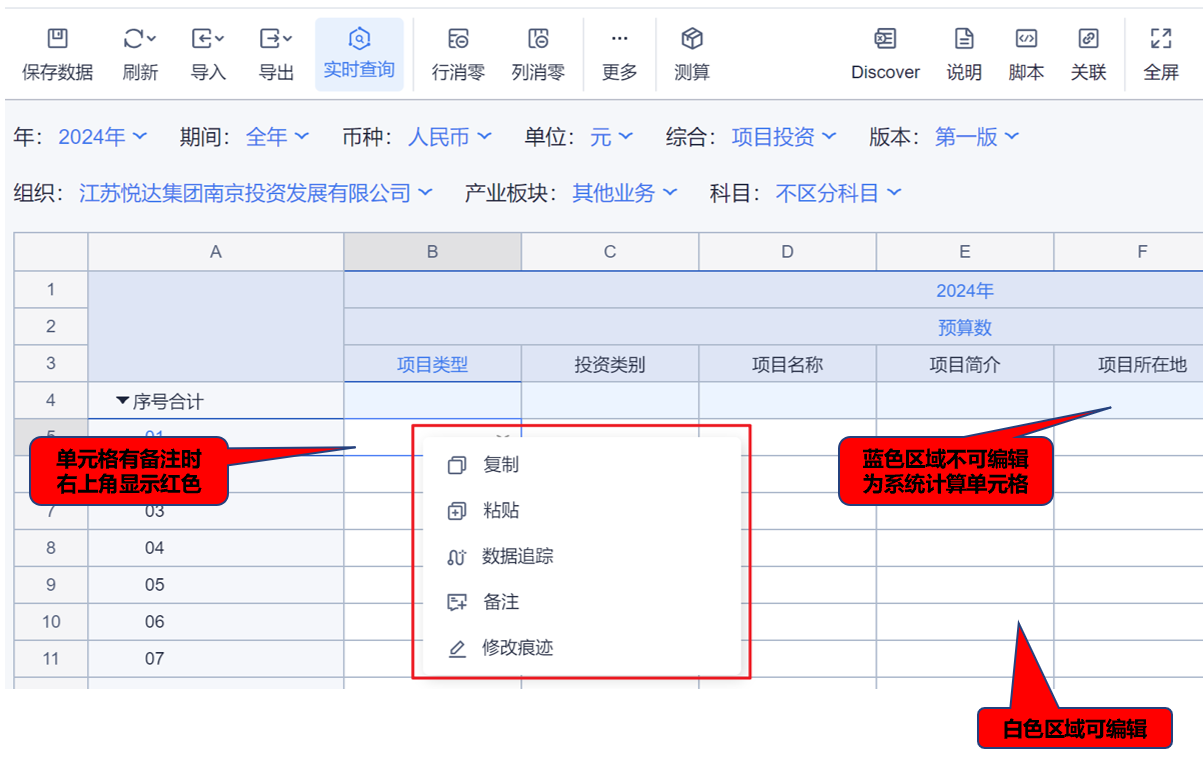Click the column zero-suppress (列消零) icon

[x=538, y=40]
